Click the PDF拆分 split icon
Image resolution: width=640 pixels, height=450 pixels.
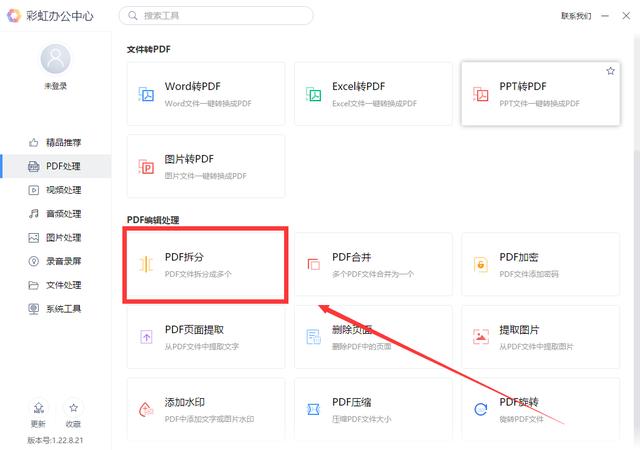pos(146,264)
